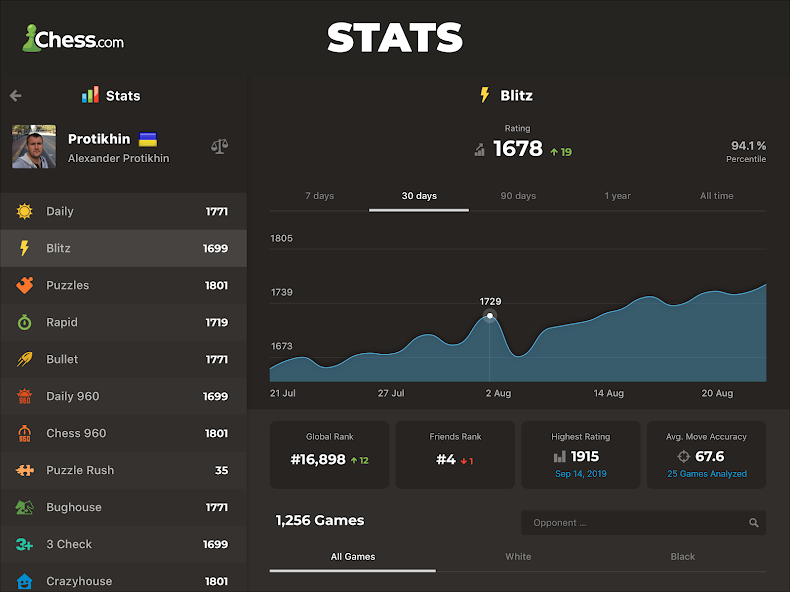Click the Chess 960 timer icon
The image size is (790, 592).
(x=24, y=433)
